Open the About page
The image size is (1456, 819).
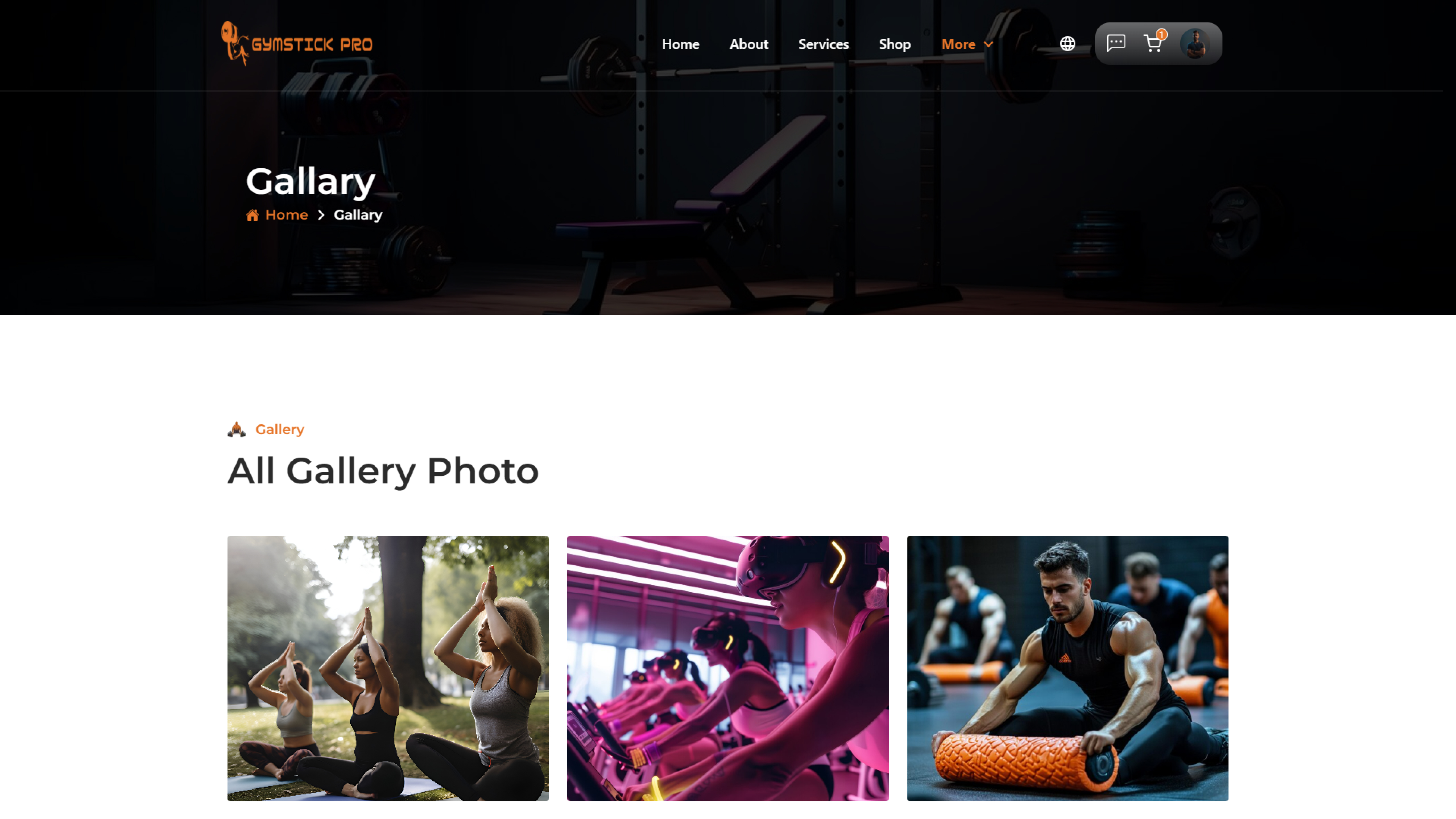[748, 44]
